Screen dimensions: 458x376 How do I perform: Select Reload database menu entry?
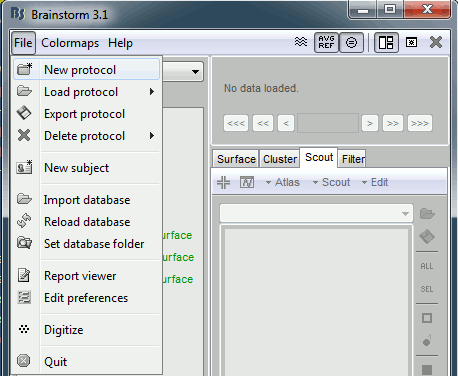[x=86, y=222]
